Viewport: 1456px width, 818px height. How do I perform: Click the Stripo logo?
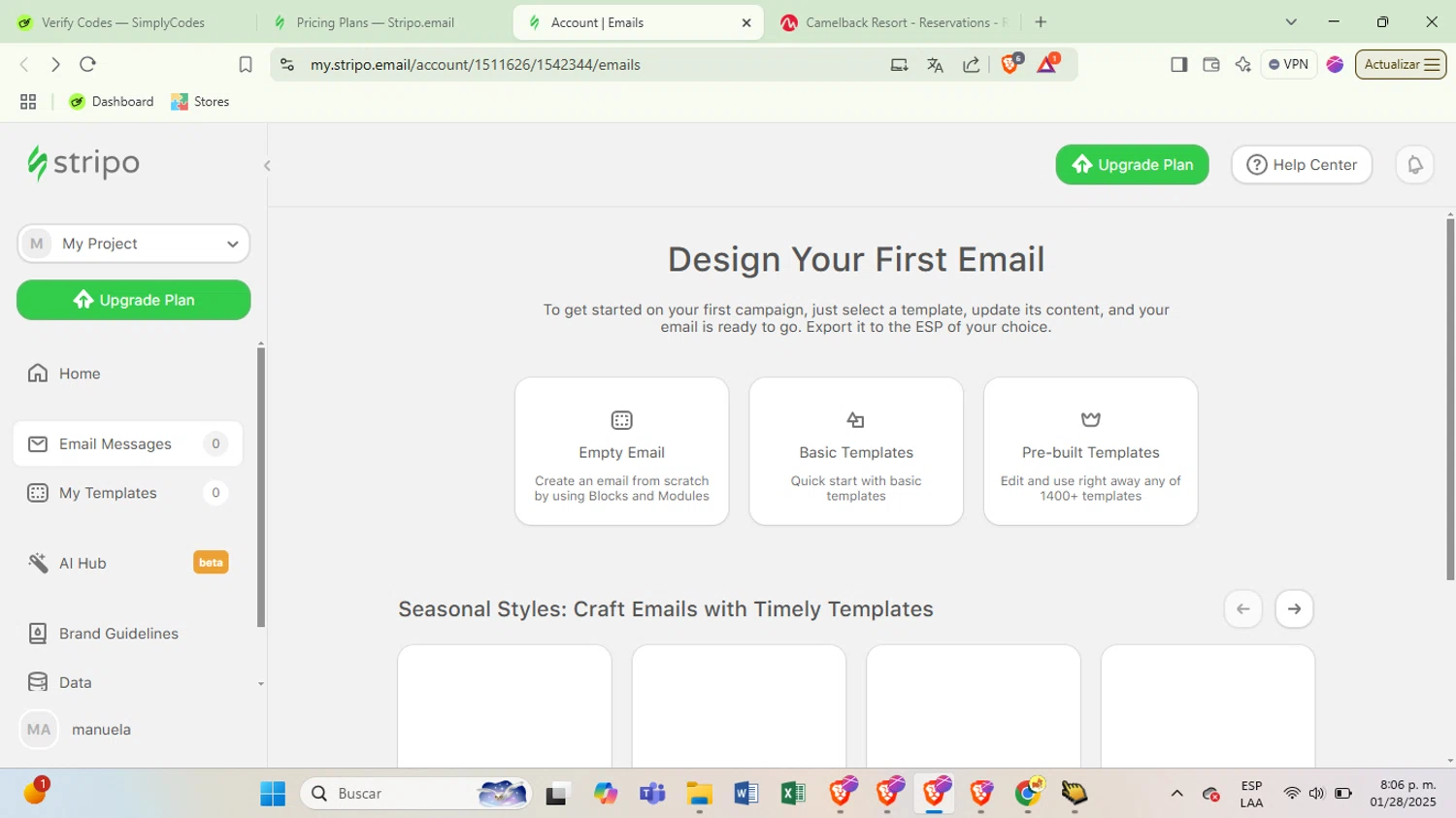tap(83, 163)
